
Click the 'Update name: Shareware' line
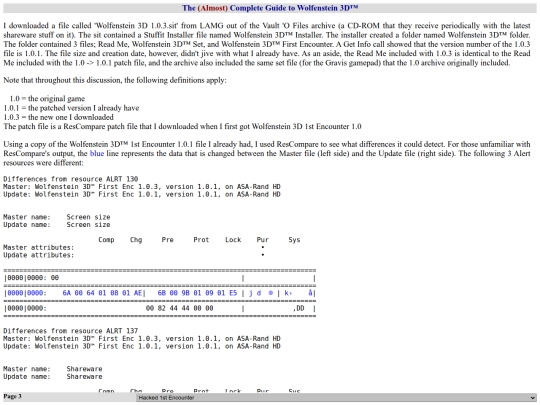(53, 376)
